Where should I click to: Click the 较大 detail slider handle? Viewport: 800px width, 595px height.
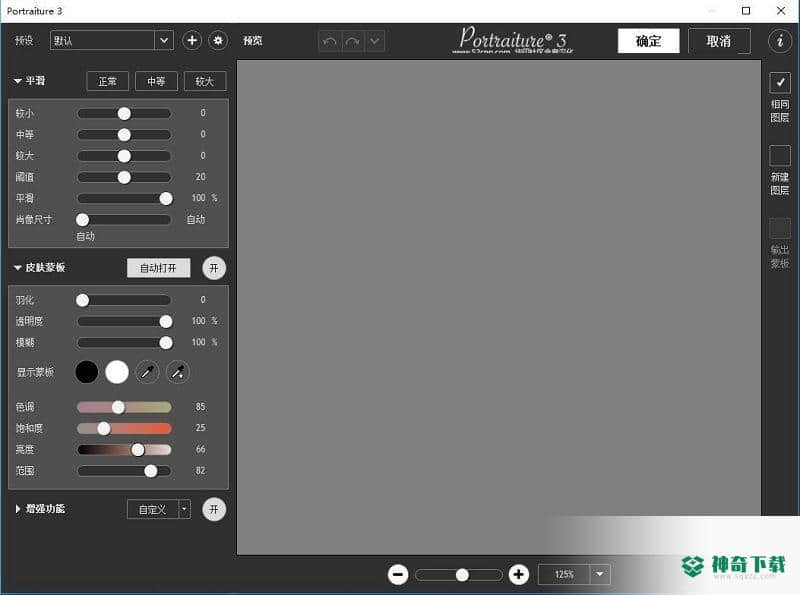124,156
